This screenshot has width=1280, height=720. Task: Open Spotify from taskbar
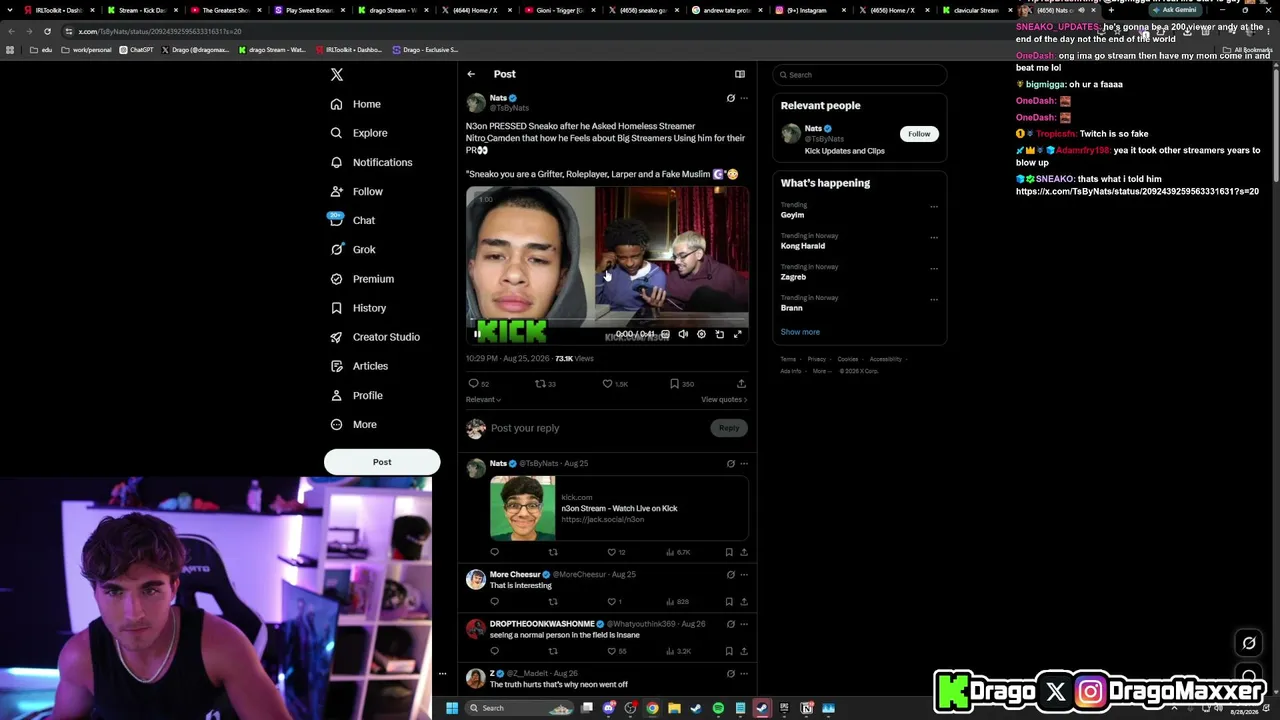[x=718, y=708]
